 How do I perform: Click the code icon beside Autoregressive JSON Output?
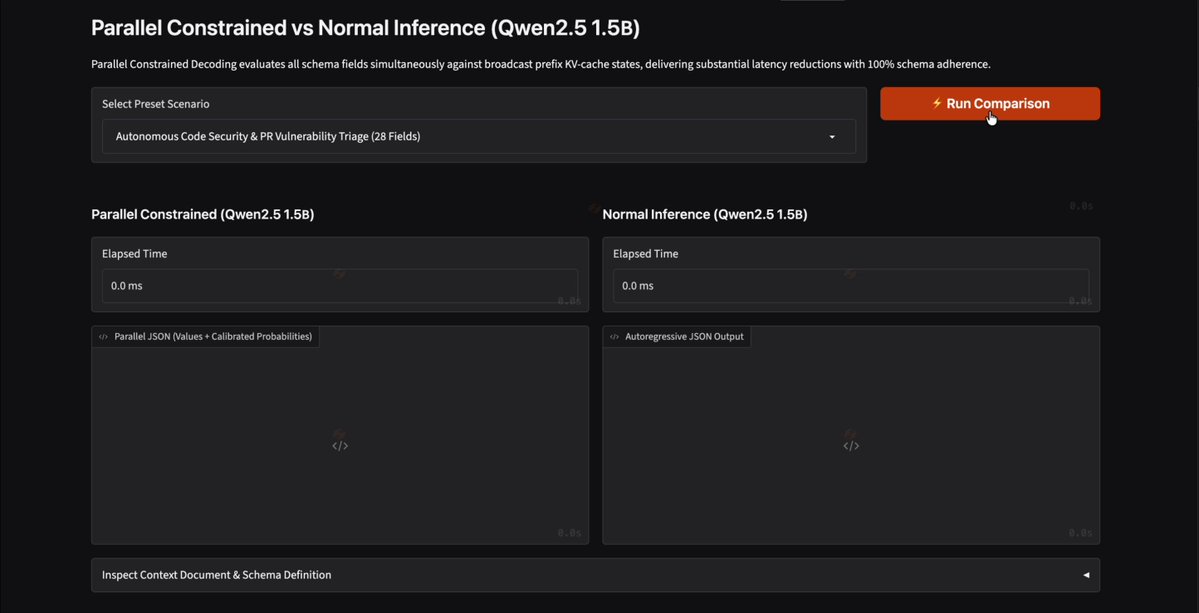614,336
